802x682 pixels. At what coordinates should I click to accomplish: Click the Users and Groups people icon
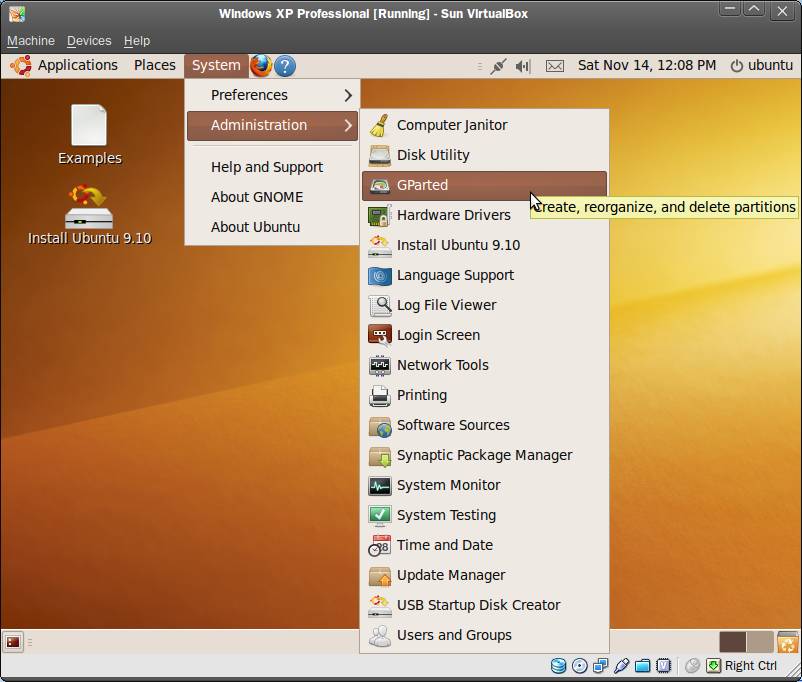[379, 635]
